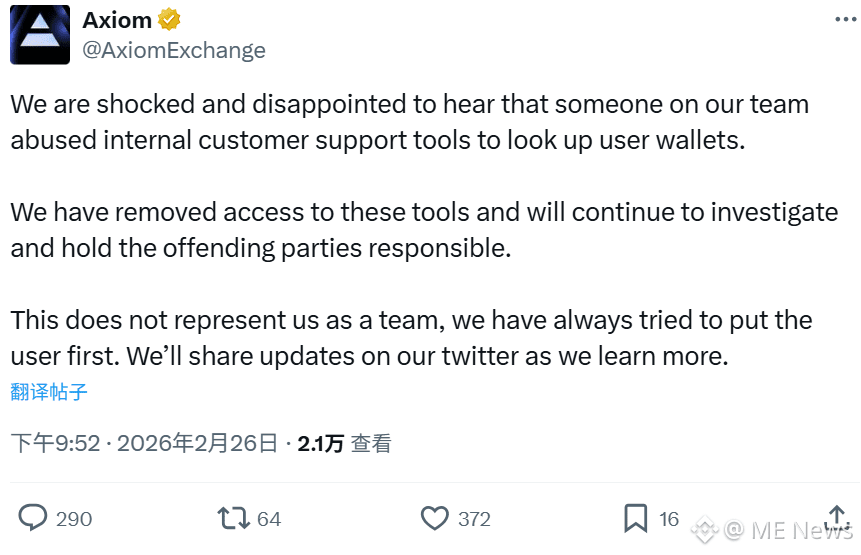Click the paragraph starting "We are shocked"
The image size is (861, 555).
[410, 121]
